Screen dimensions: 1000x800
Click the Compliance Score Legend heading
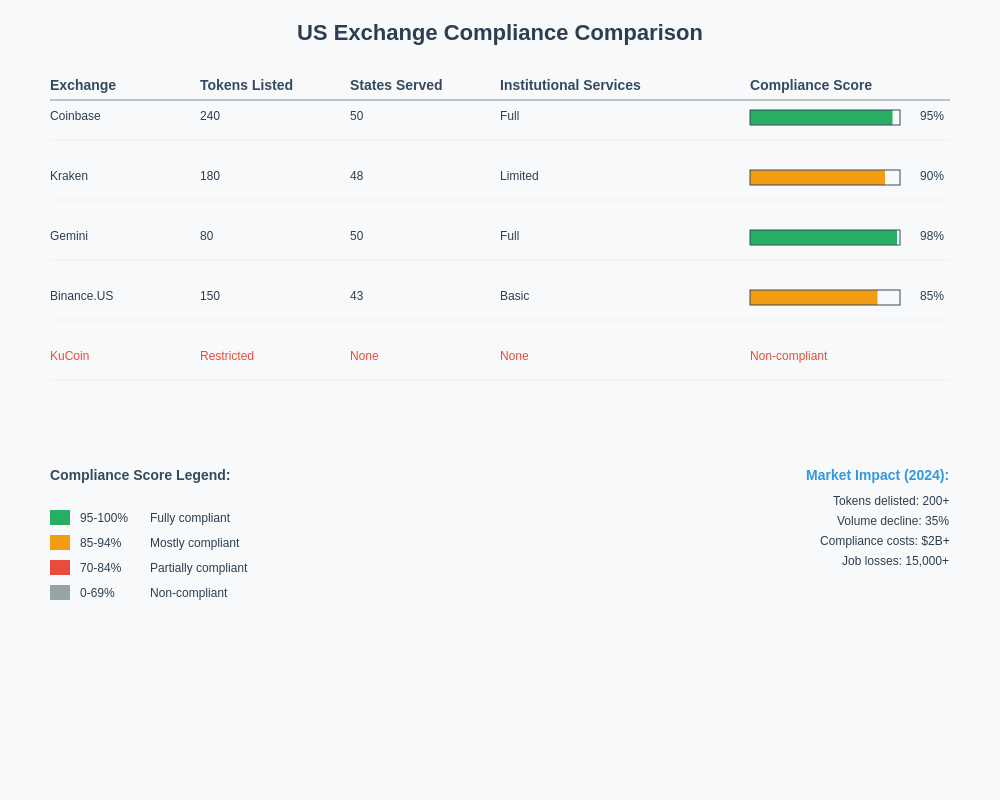pyautogui.click(x=140, y=475)
